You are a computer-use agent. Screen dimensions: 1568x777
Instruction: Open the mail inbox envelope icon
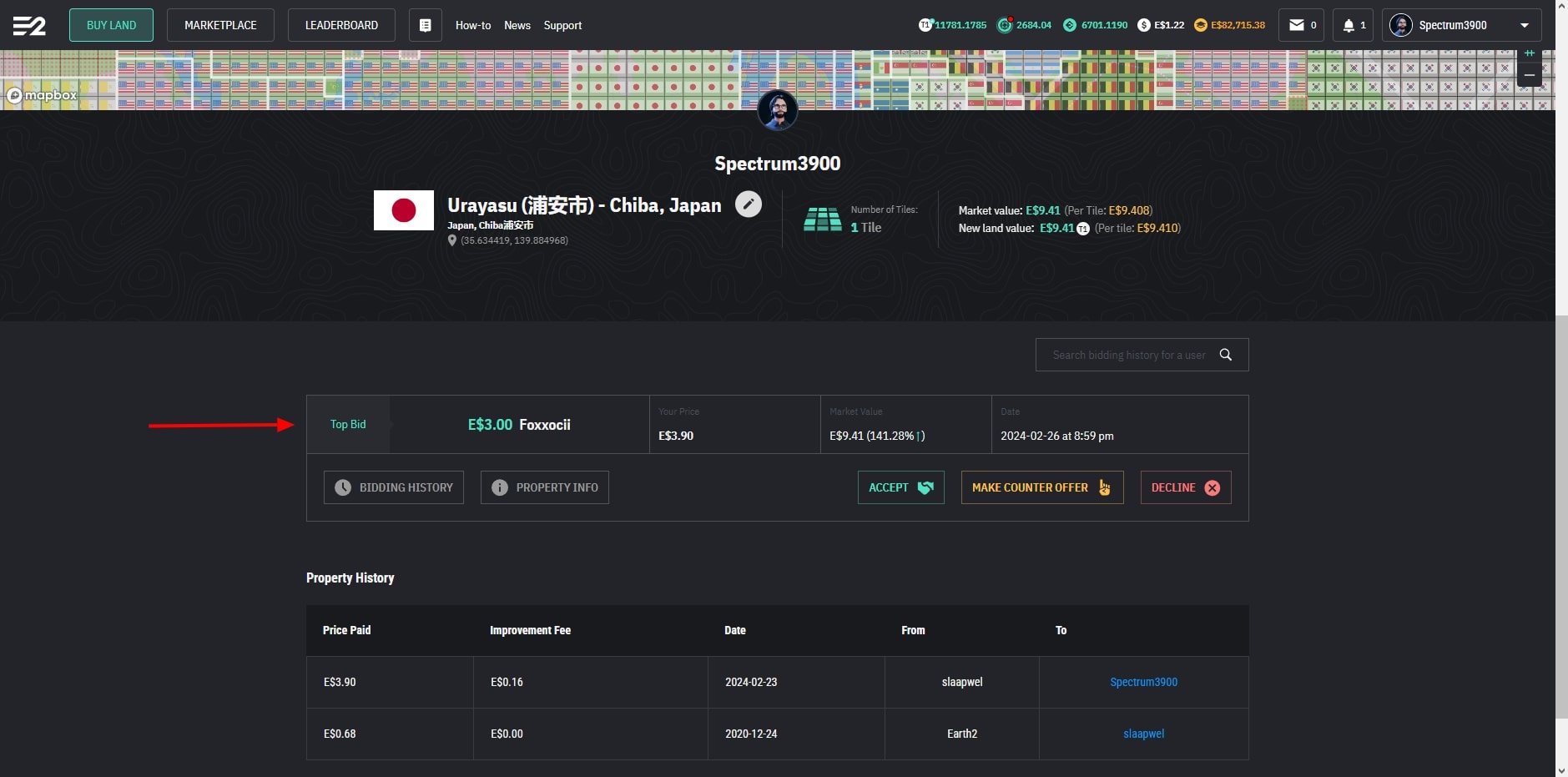tap(1296, 25)
